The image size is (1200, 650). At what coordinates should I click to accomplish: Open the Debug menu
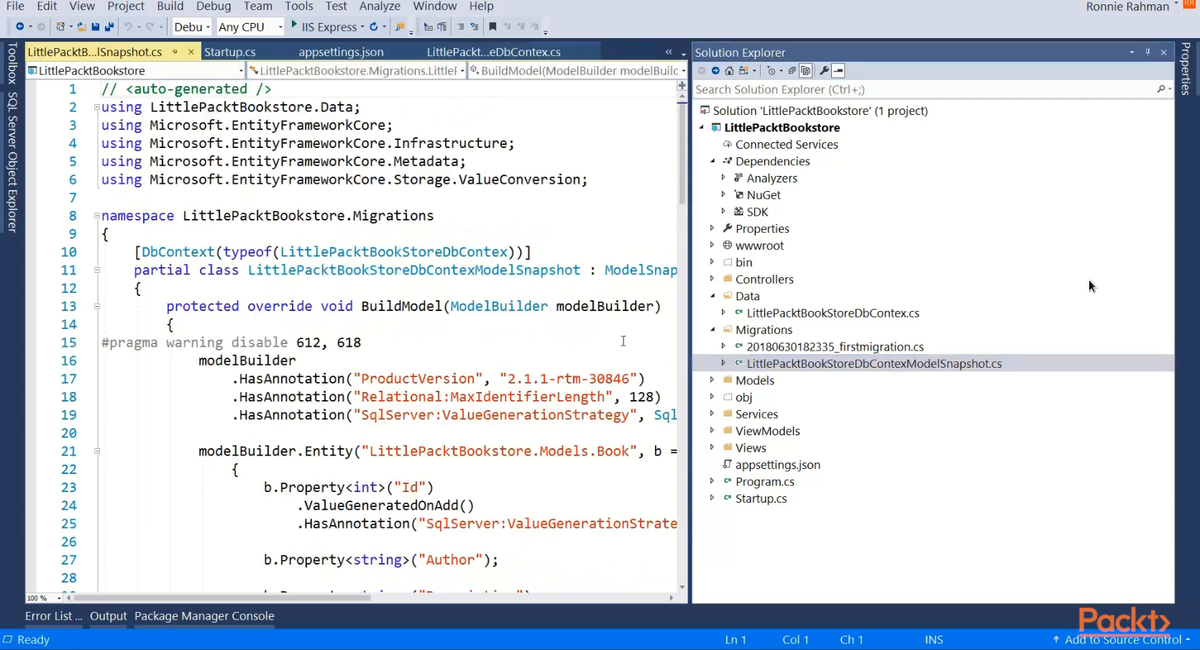[213, 6]
